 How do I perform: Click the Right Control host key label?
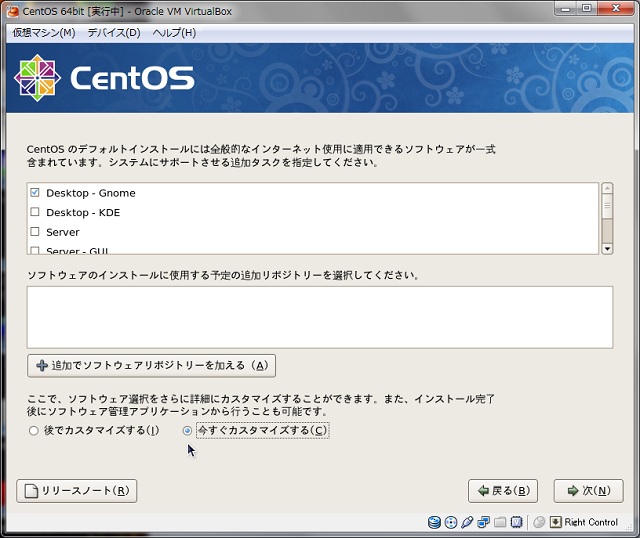(x=591, y=522)
